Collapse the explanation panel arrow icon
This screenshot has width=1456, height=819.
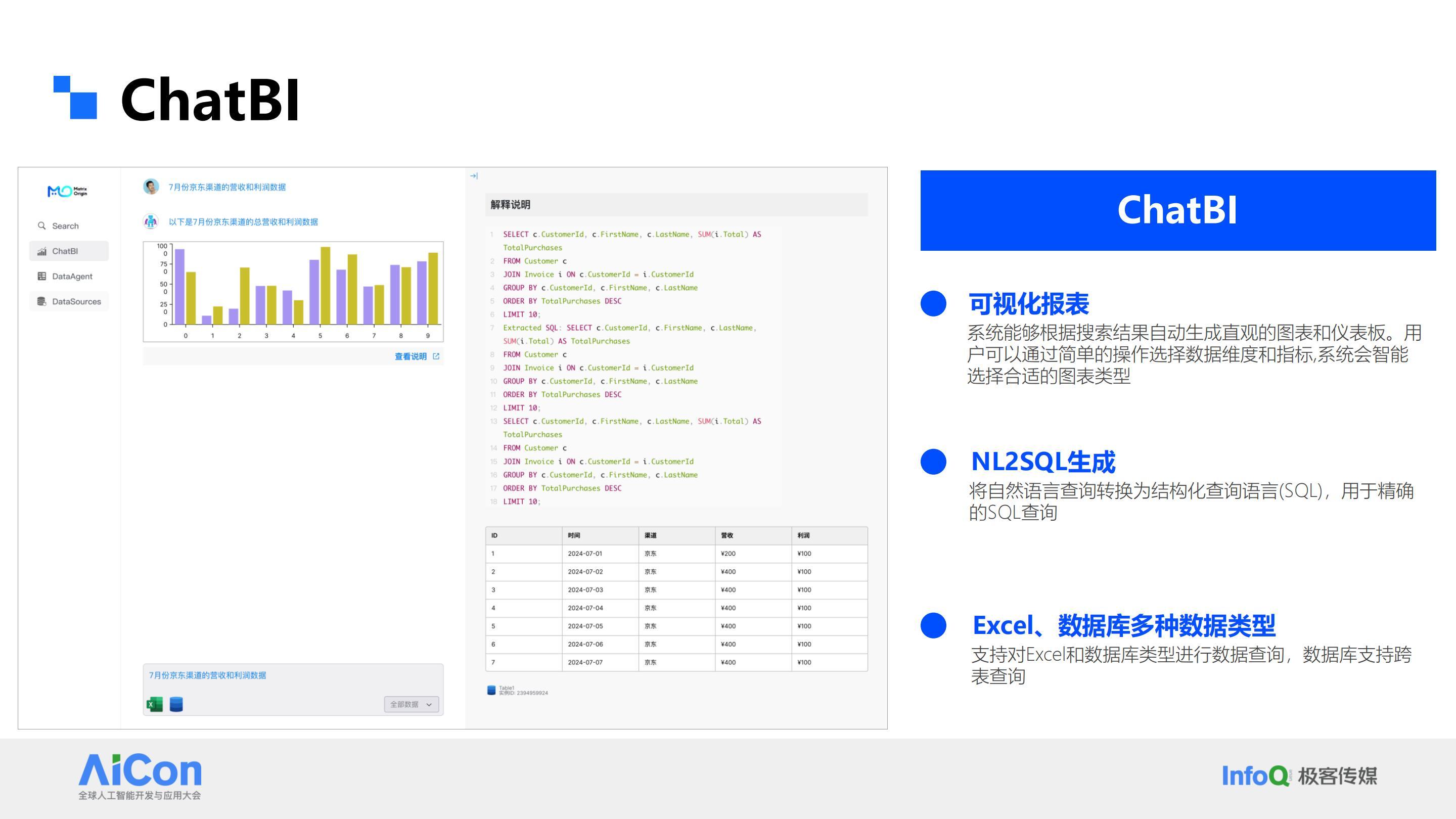[x=474, y=176]
